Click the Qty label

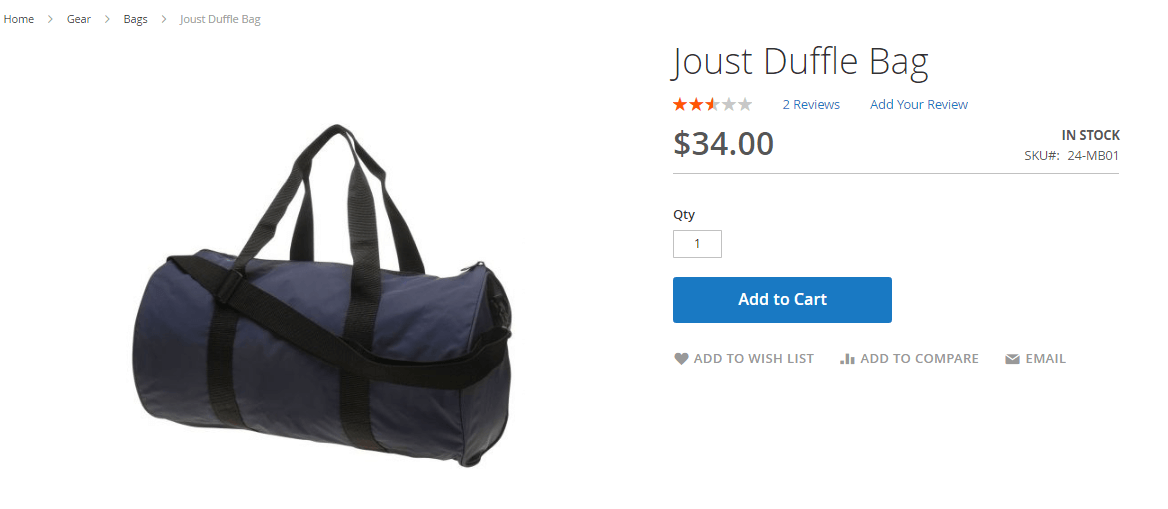pyautogui.click(x=684, y=215)
